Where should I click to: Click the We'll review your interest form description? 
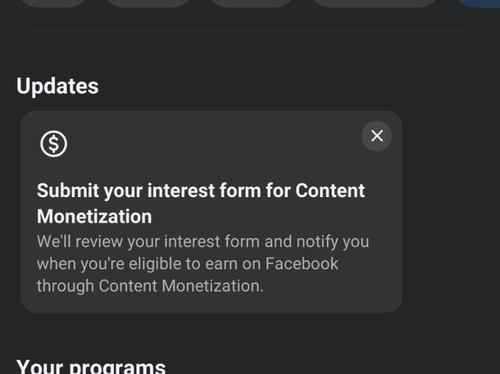(x=203, y=264)
